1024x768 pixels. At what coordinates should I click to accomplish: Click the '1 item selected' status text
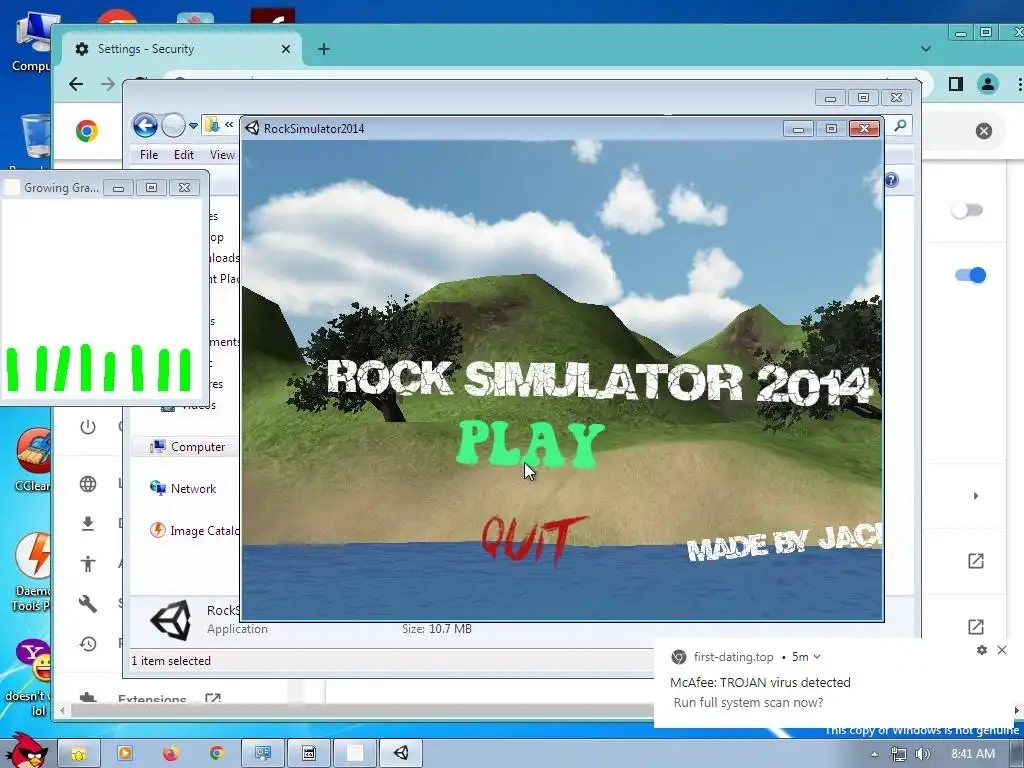point(171,661)
